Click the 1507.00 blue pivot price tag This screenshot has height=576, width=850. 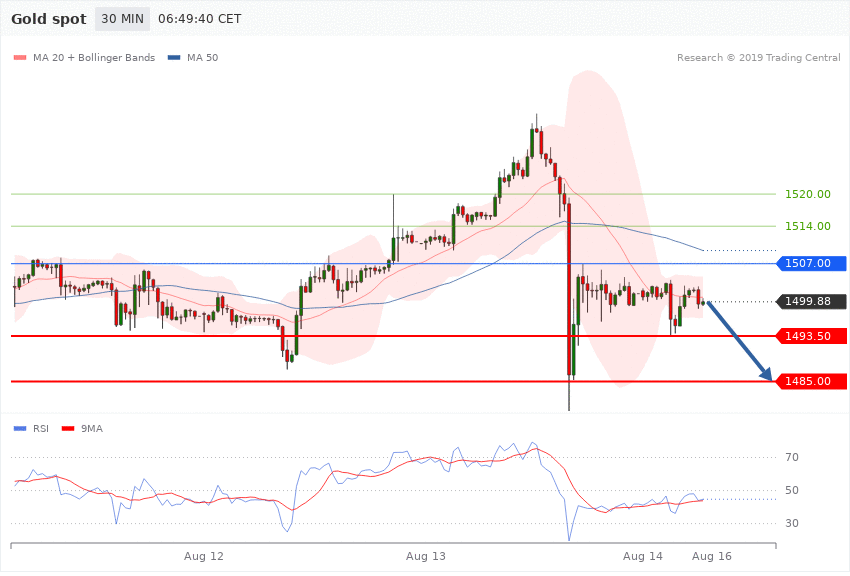[x=812, y=263]
